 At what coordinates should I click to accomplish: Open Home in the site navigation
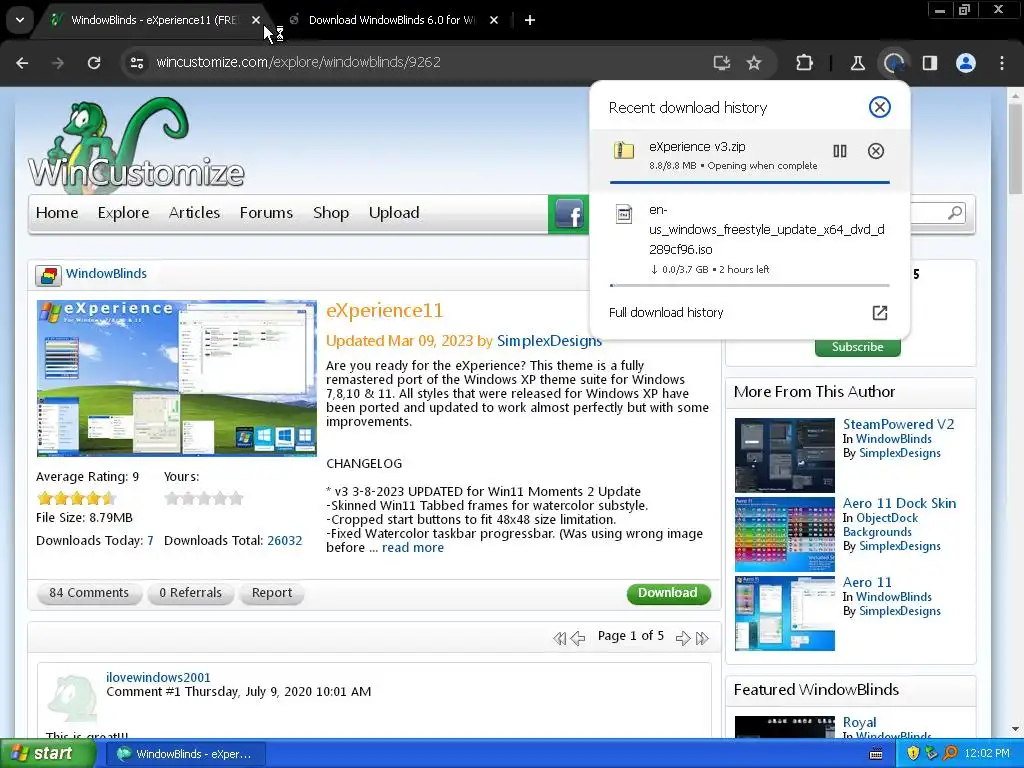pos(57,213)
